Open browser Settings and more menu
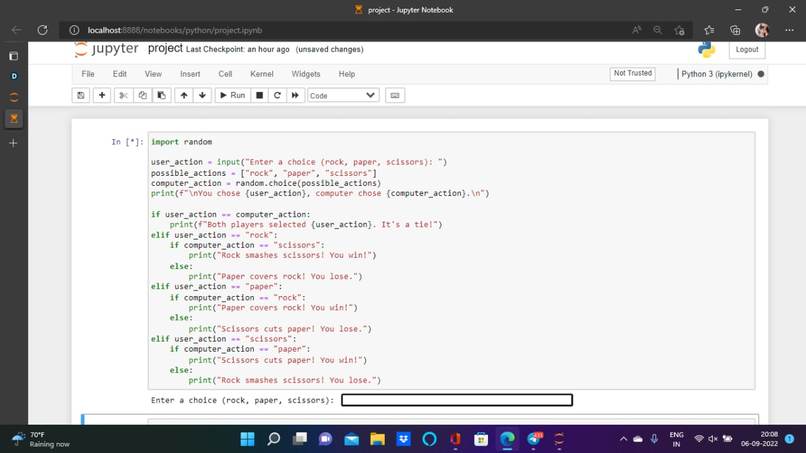Screen dimensions: 806x453 [790, 30]
